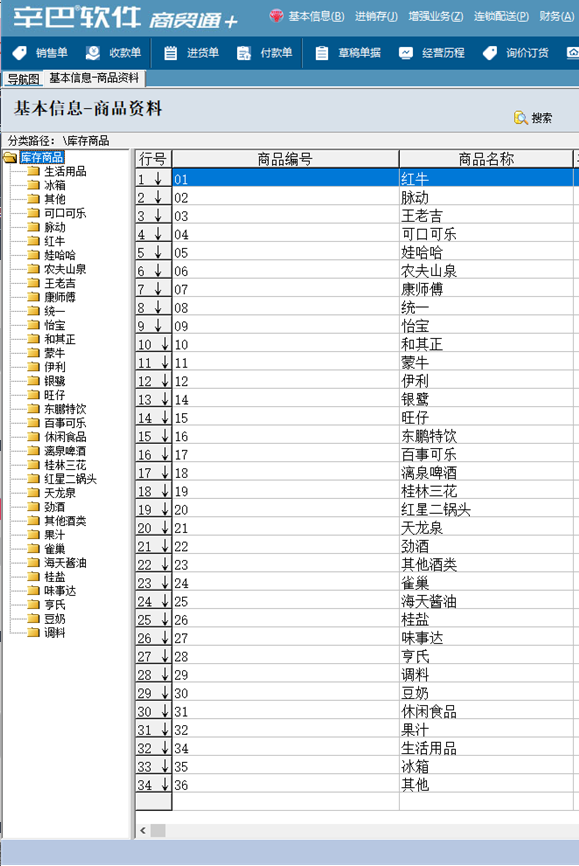This screenshot has width=579, height=866.
Task: Open the 财务(A) menu
Action: [x=557, y=17]
